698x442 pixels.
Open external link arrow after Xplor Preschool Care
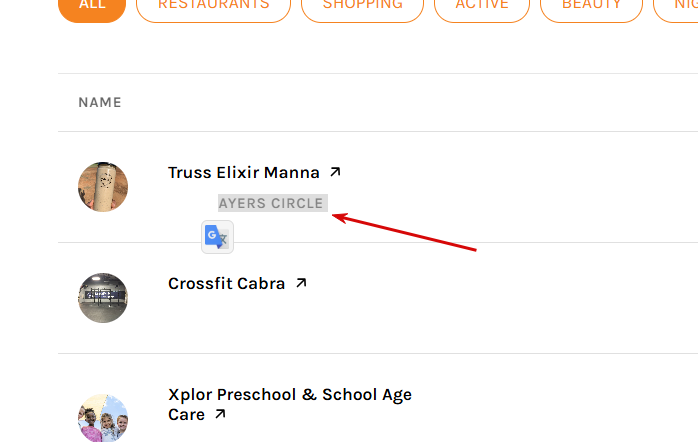pos(220,414)
